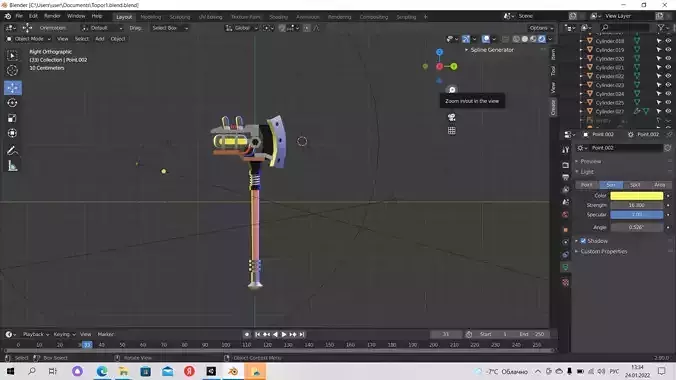Toggle the Shadow checkbox
This screenshot has height=380, width=676.
pyautogui.click(x=583, y=241)
